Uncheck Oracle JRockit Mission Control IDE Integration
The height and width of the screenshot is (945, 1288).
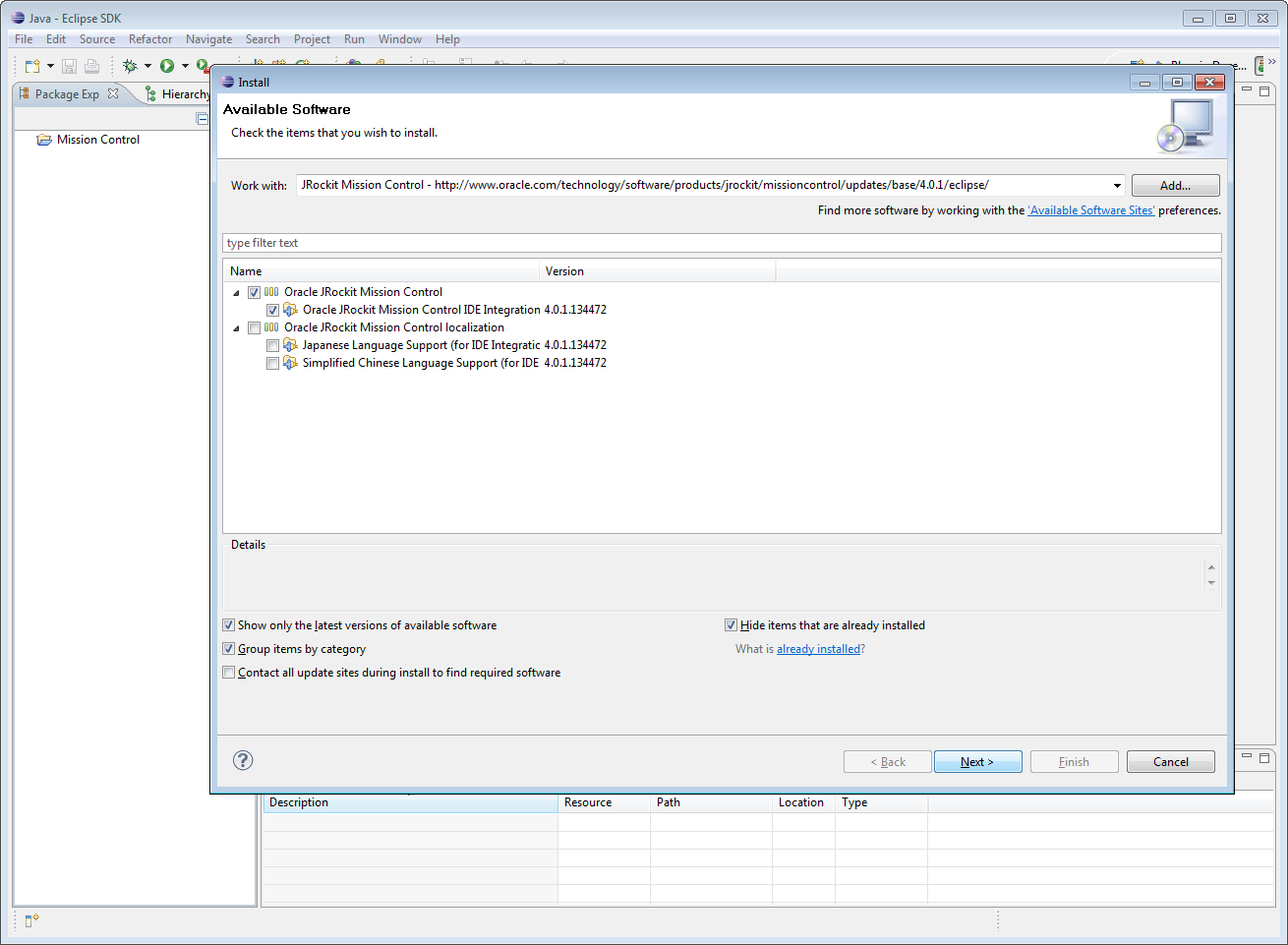tap(272, 311)
